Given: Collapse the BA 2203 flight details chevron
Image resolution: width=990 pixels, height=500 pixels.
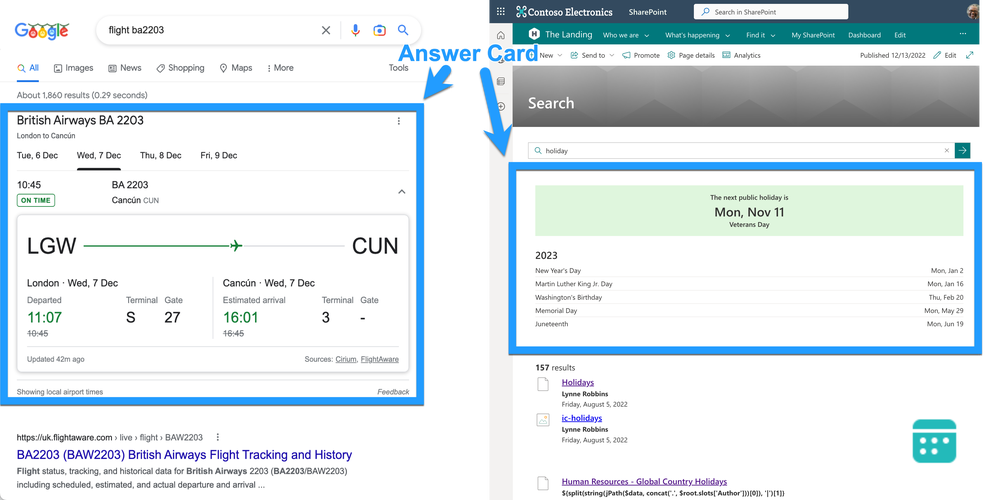Looking at the screenshot, I should pyautogui.click(x=402, y=191).
